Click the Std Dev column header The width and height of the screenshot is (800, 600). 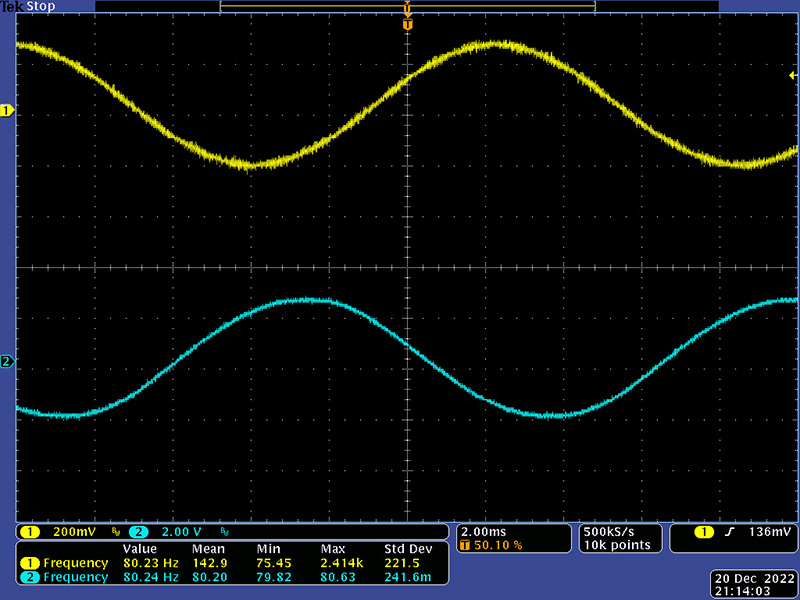408,549
